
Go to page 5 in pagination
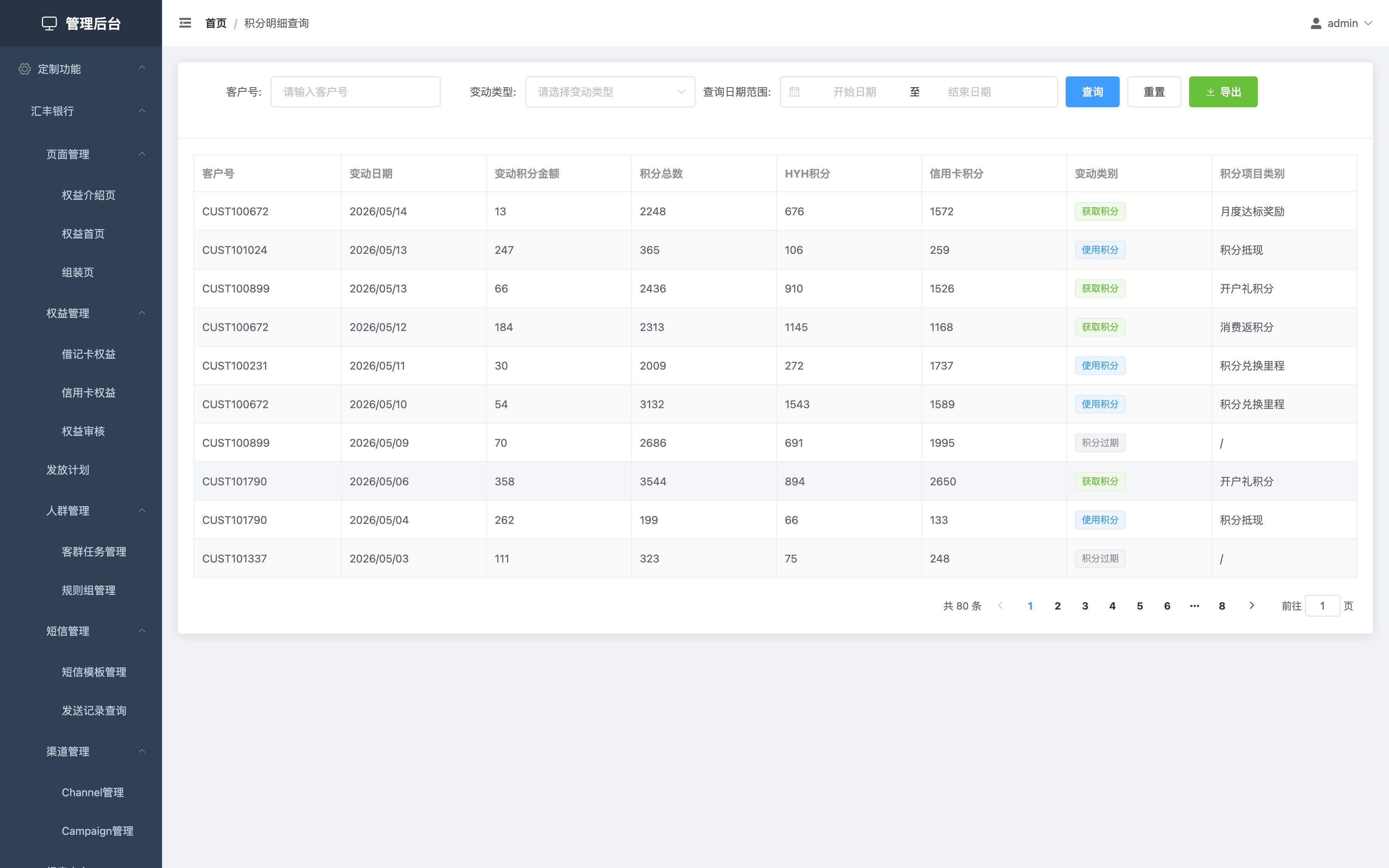1140,606
